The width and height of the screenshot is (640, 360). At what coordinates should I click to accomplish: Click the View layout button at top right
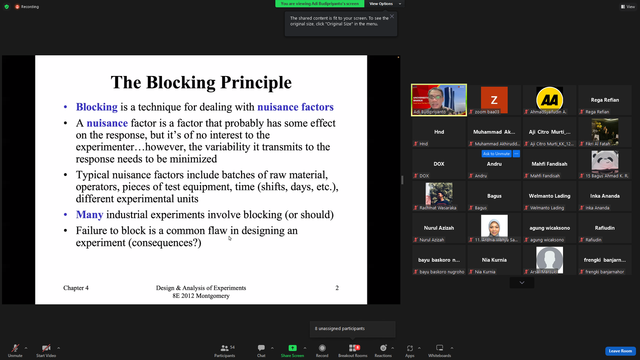tap(628, 7)
